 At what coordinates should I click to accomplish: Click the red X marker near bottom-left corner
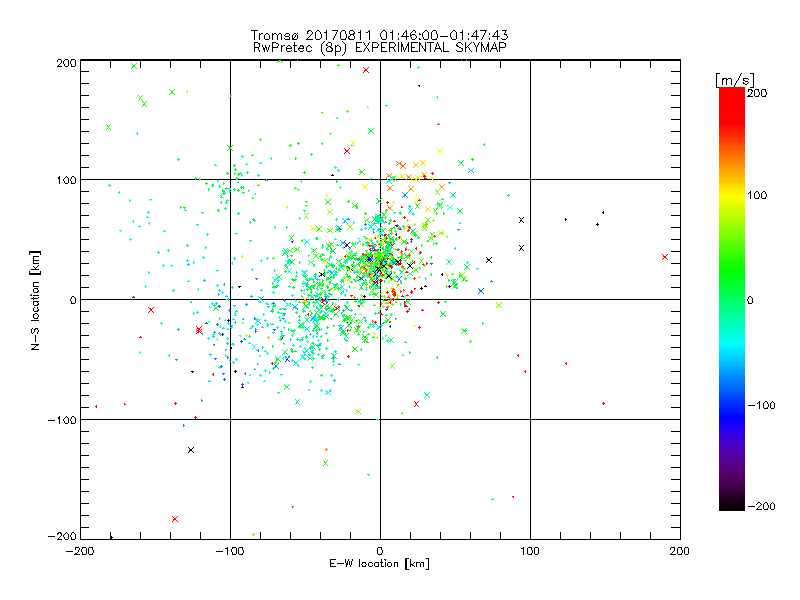(175, 519)
